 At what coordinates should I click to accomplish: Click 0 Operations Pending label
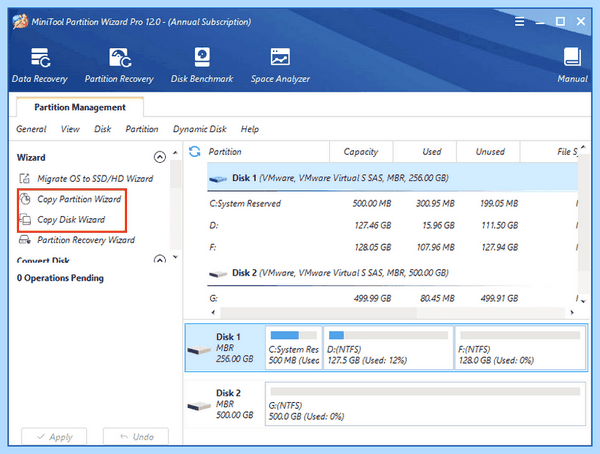[x=60, y=278]
